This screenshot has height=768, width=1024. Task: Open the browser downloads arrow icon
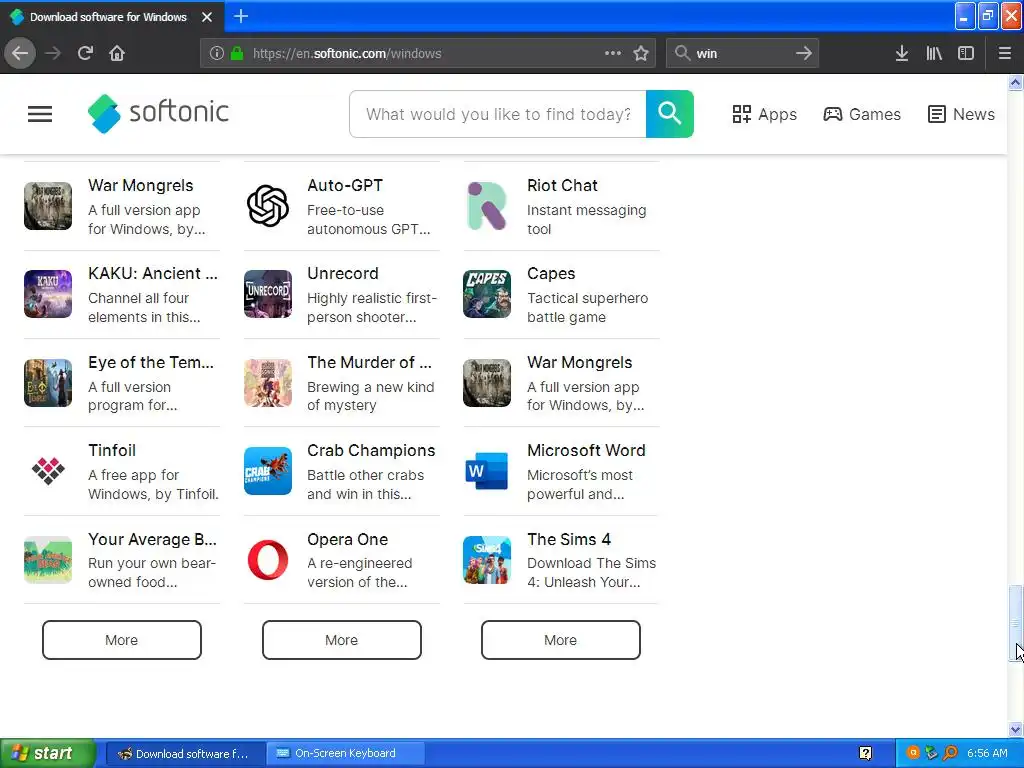[x=902, y=54]
